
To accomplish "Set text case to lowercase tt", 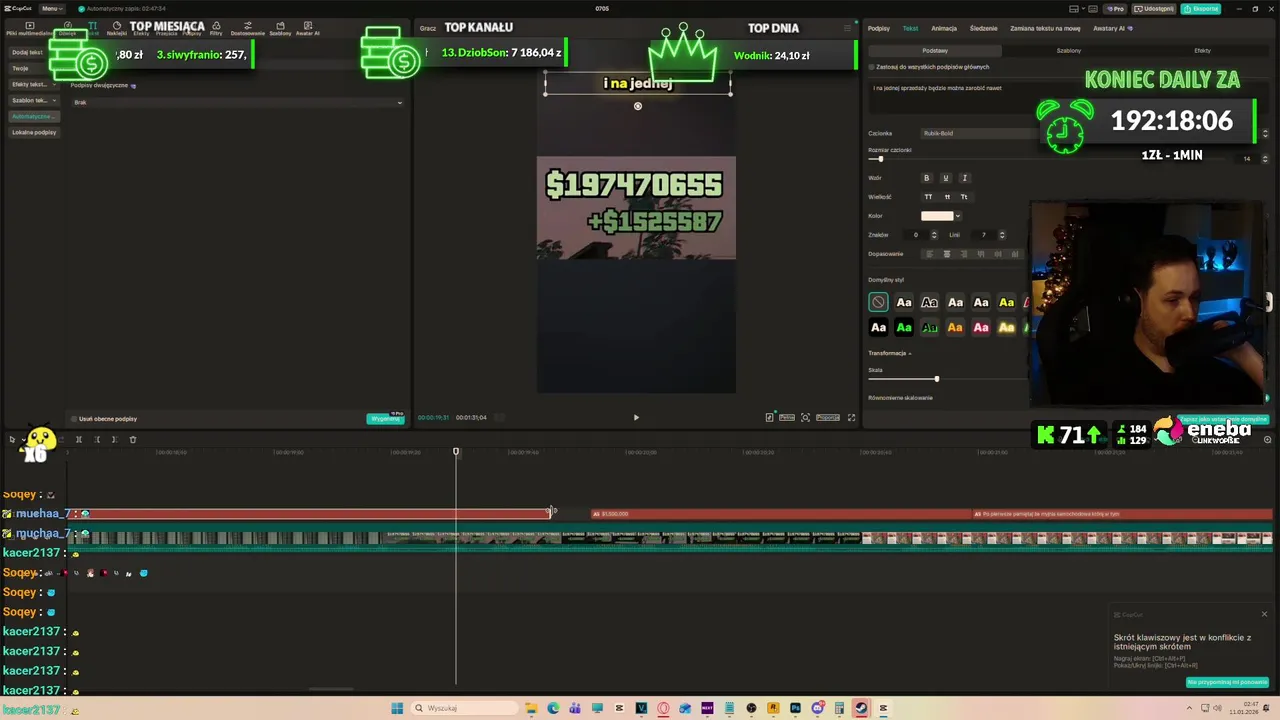I will click(946, 197).
